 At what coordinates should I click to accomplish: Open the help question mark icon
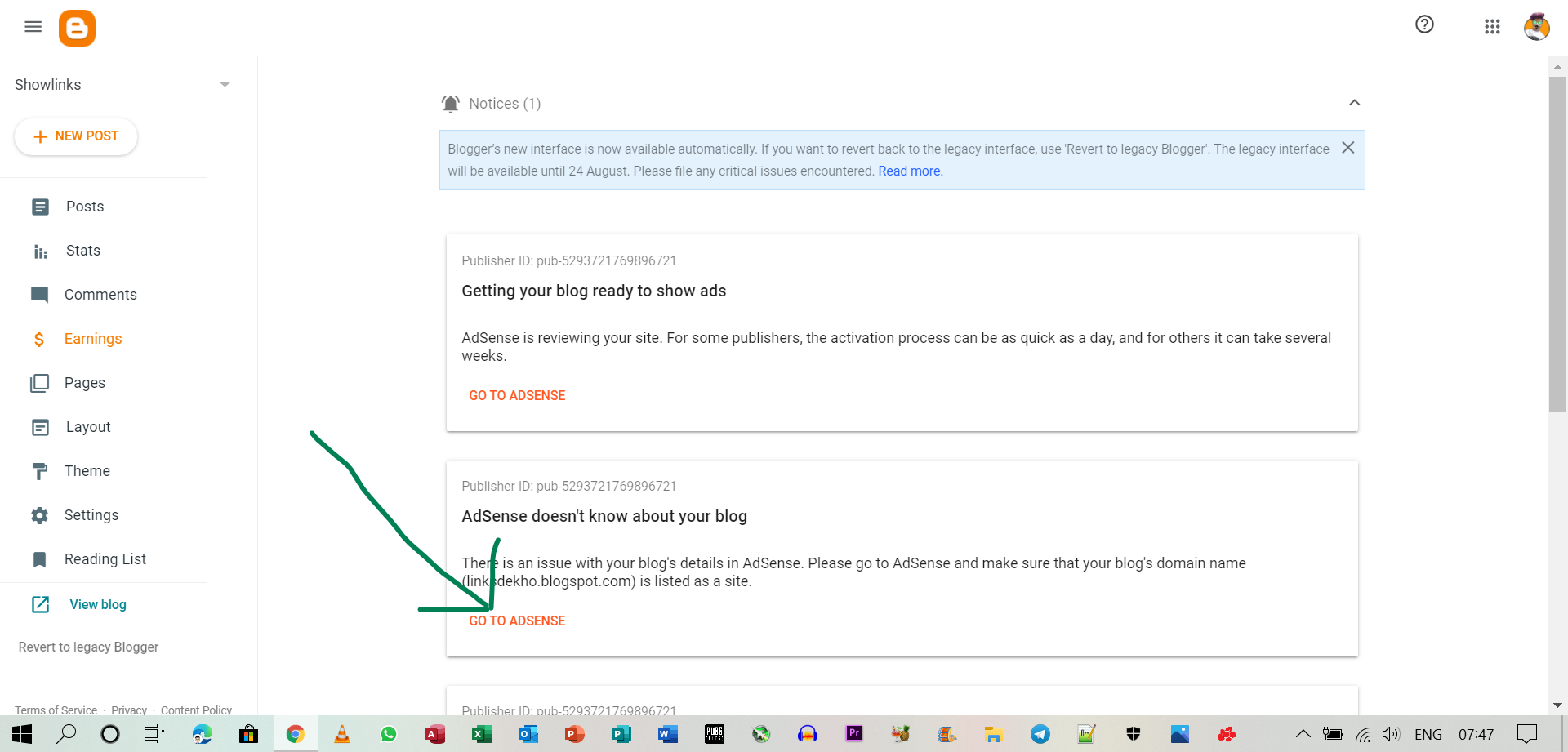1424,24
